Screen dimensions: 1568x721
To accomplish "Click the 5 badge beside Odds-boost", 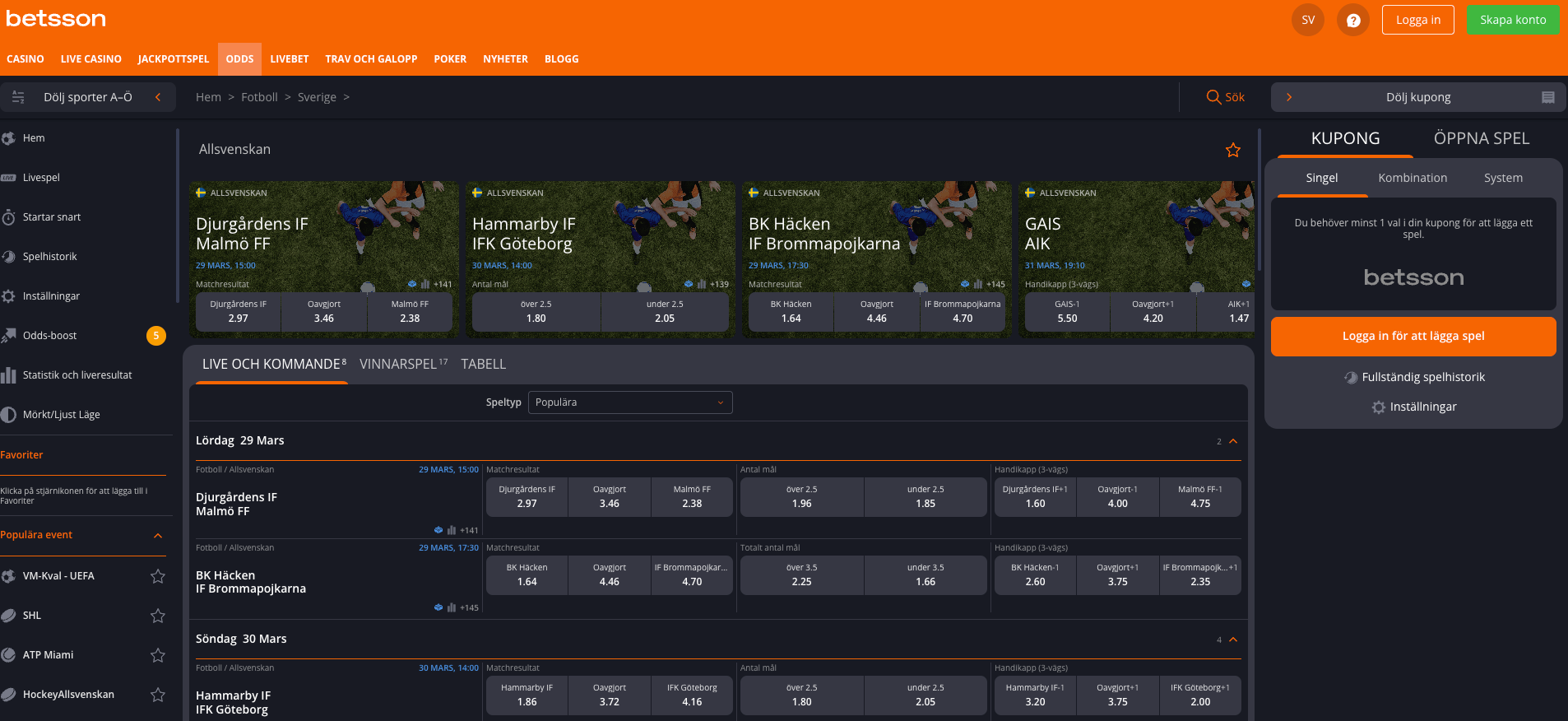I will click(156, 336).
